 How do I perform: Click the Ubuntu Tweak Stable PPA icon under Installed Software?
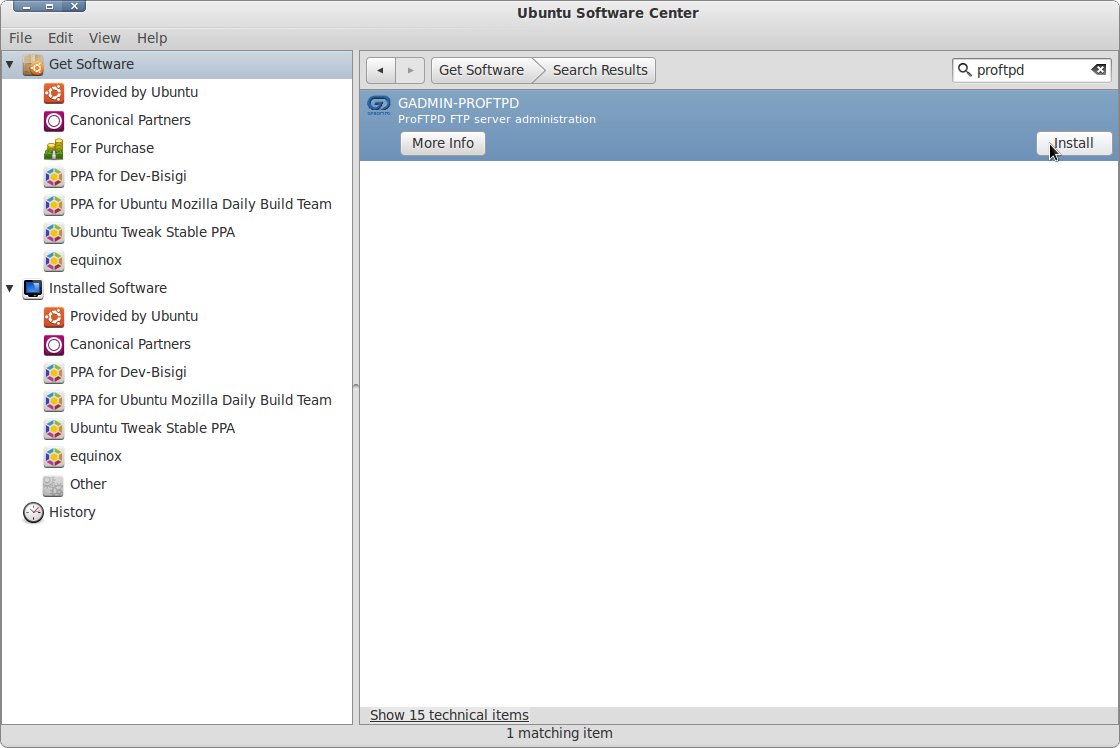[x=54, y=429]
